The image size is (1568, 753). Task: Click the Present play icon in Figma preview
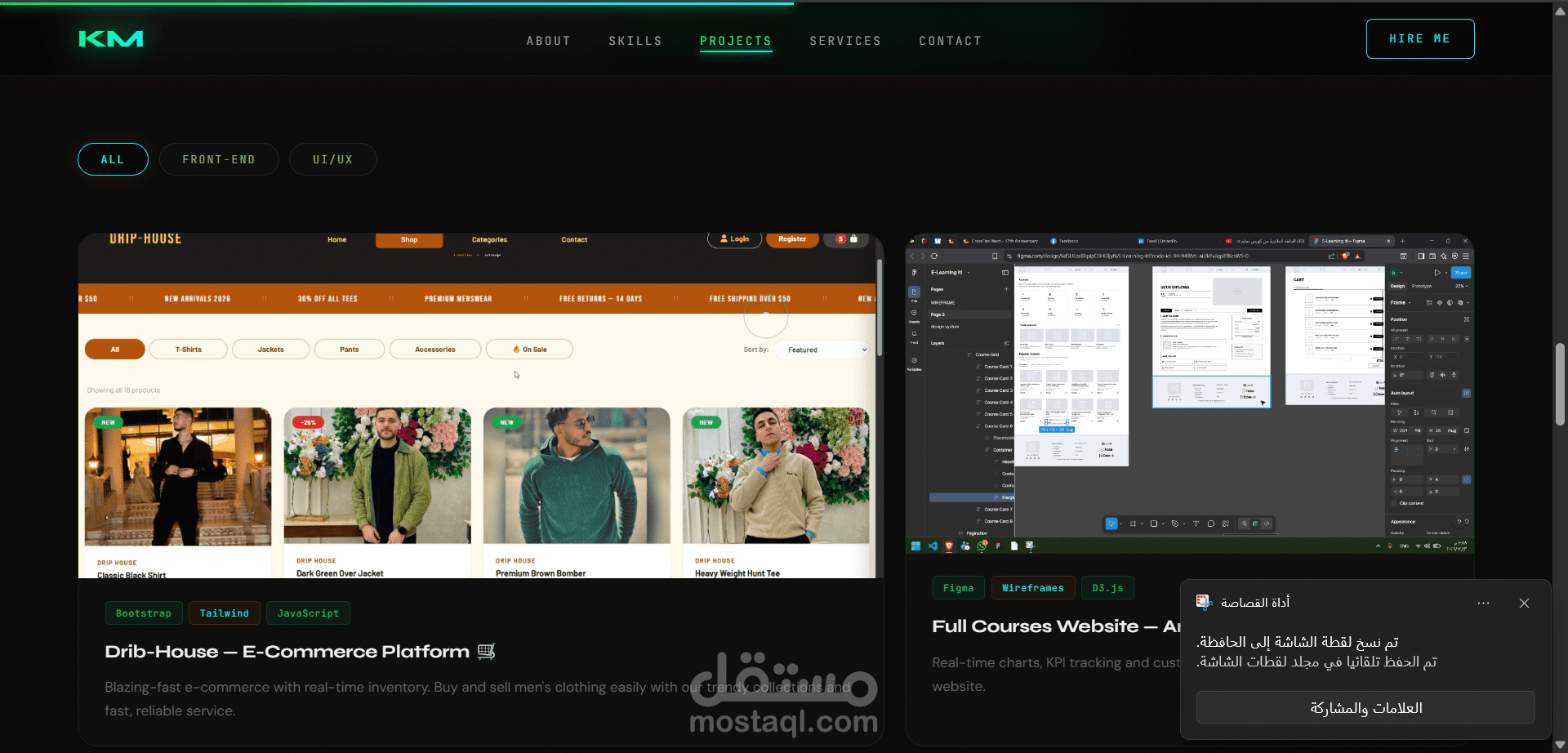tap(1437, 273)
